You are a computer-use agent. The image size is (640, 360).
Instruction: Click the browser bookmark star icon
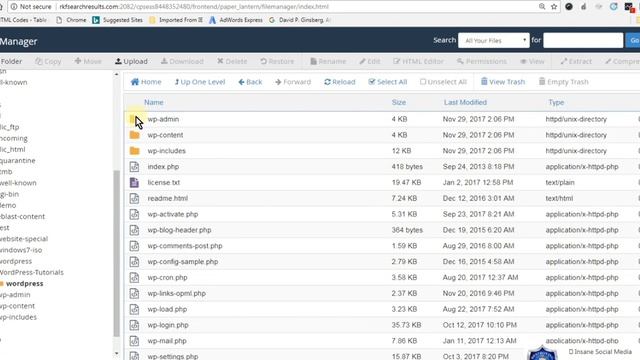[554, 7]
